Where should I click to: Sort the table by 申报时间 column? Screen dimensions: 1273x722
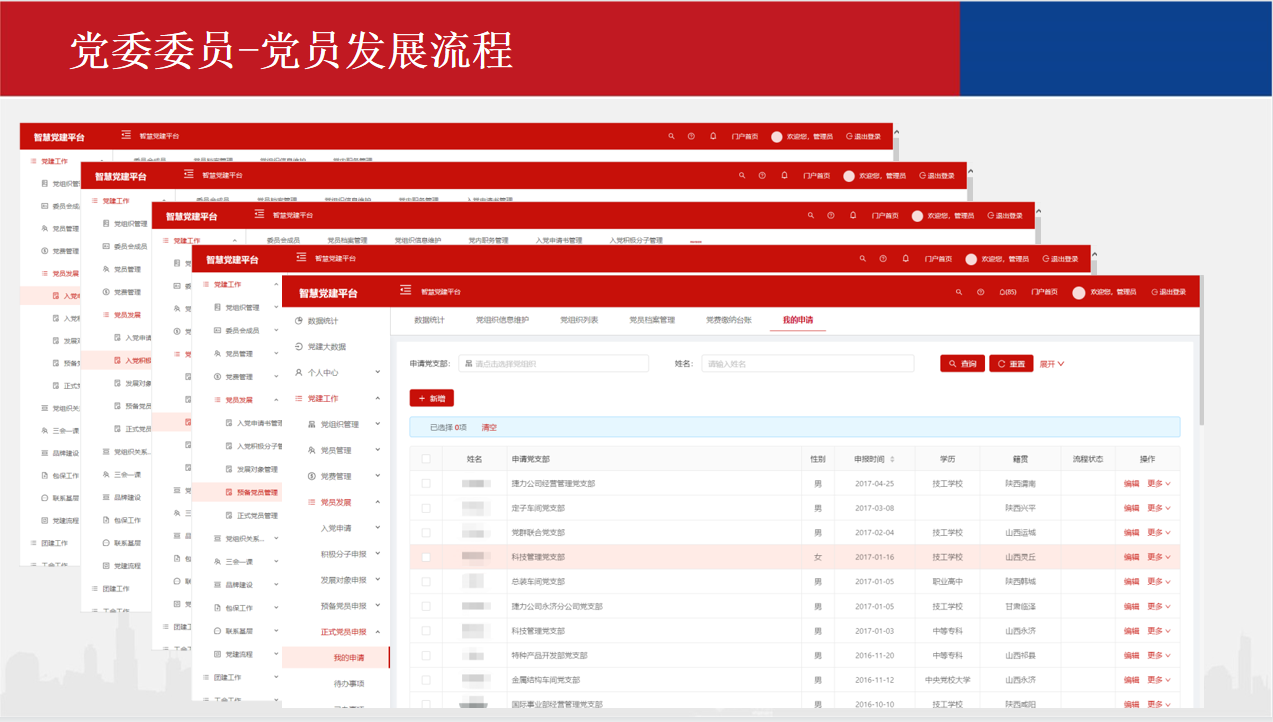click(892, 459)
